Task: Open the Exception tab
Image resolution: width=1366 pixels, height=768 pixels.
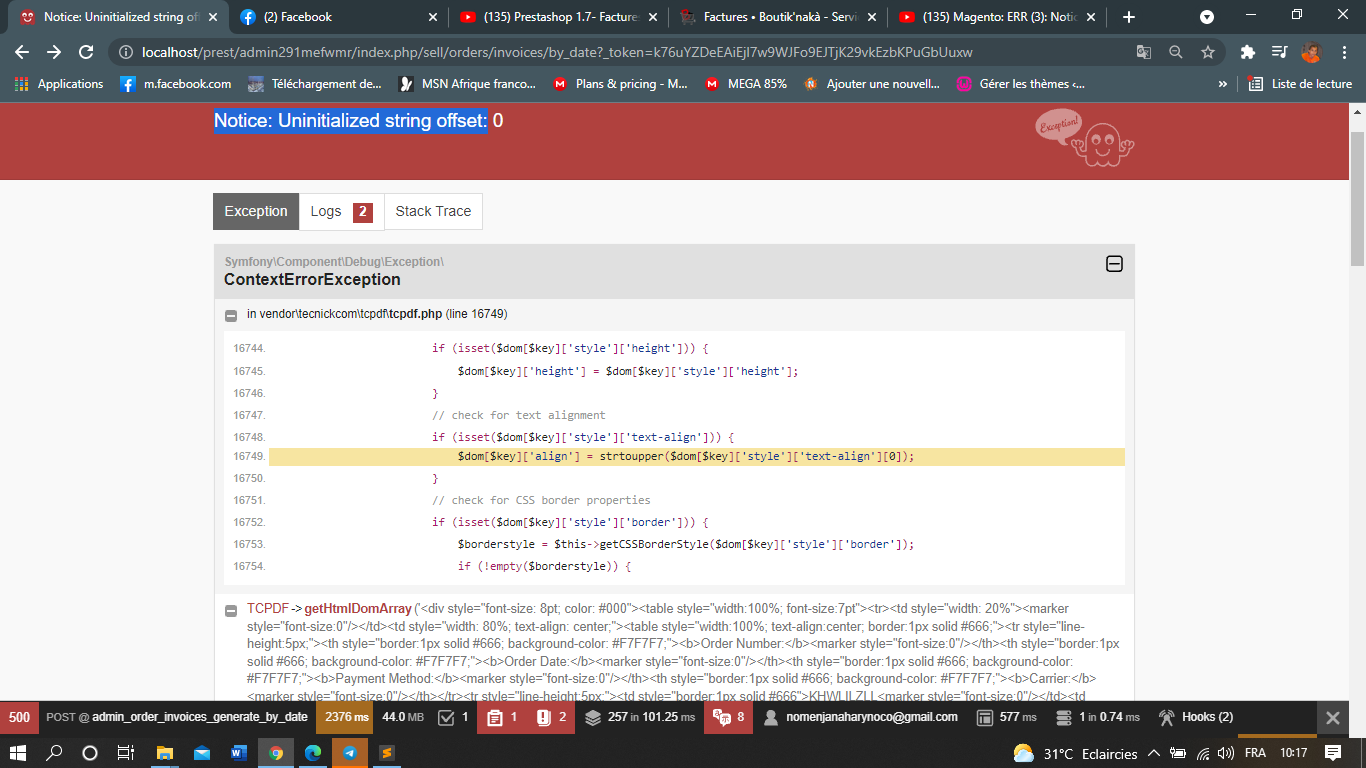Action: pos(256,211)
